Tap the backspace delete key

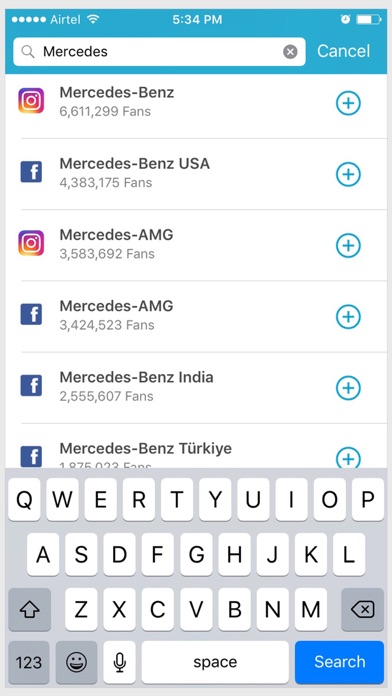pyautogui.click(x=362, y=609)
